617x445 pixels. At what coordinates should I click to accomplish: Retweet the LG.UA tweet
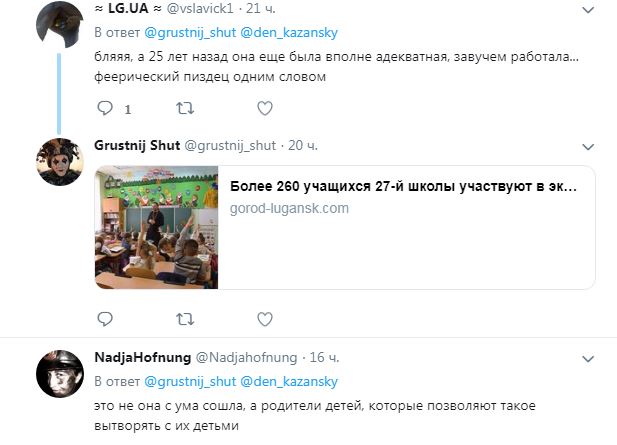click(x=185, y=108)
